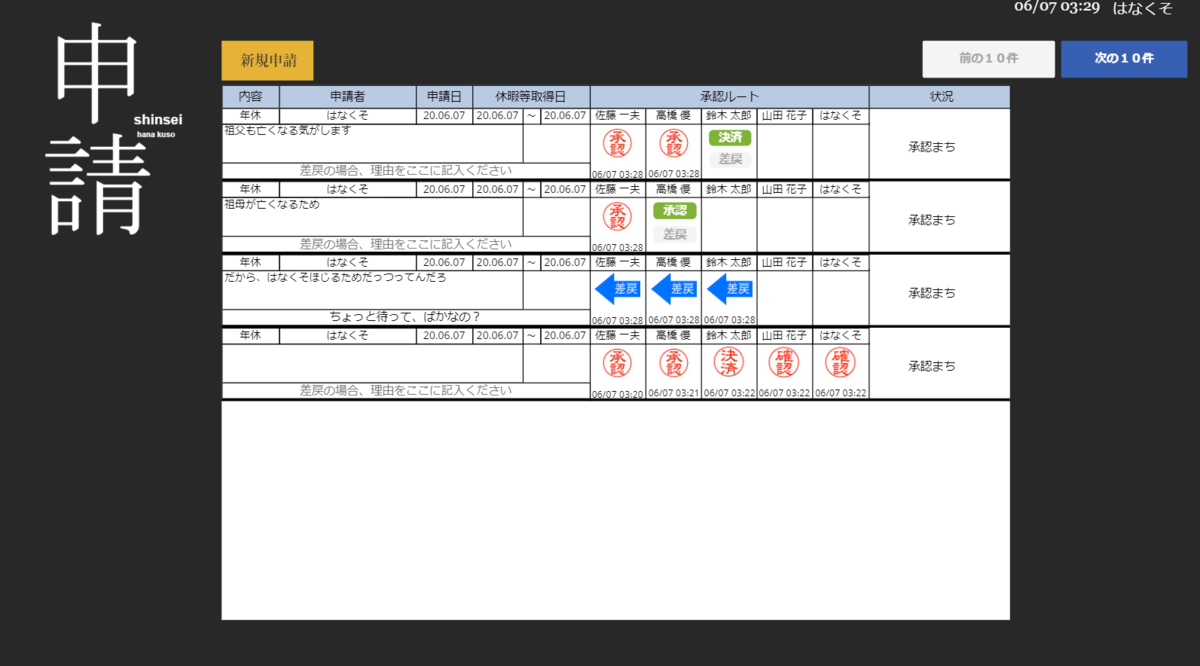Viewport: 1200px width, 666px height.
Task: Click the 差戻 reason field in last row
Action: tap(406, 391)
